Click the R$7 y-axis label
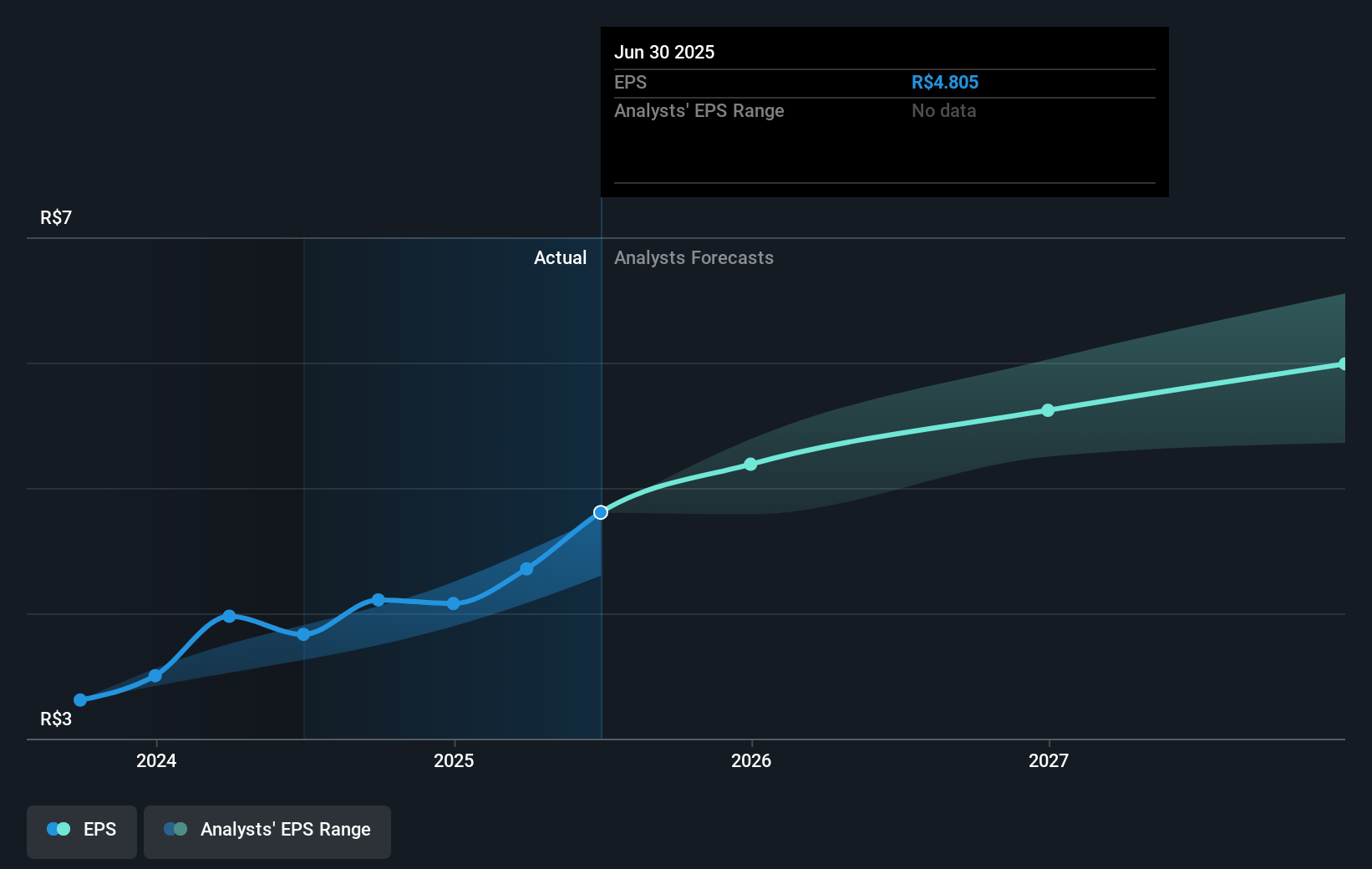The height and width of the screenshot is (869, 1372). click(x=56, y=218)
